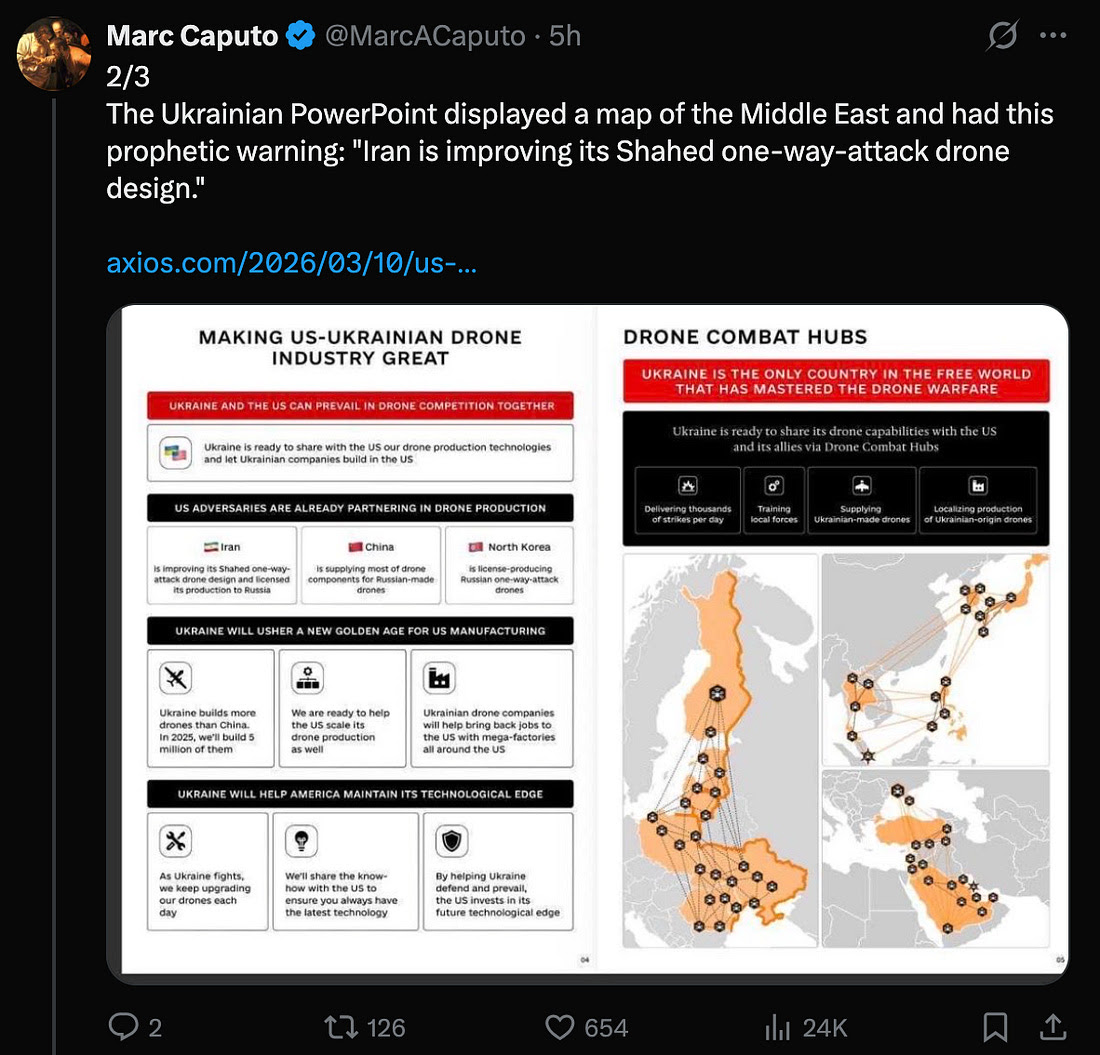Open the Grok explain-post icon
This screenshot has height=1055, width=1100.
point(1002,36)
